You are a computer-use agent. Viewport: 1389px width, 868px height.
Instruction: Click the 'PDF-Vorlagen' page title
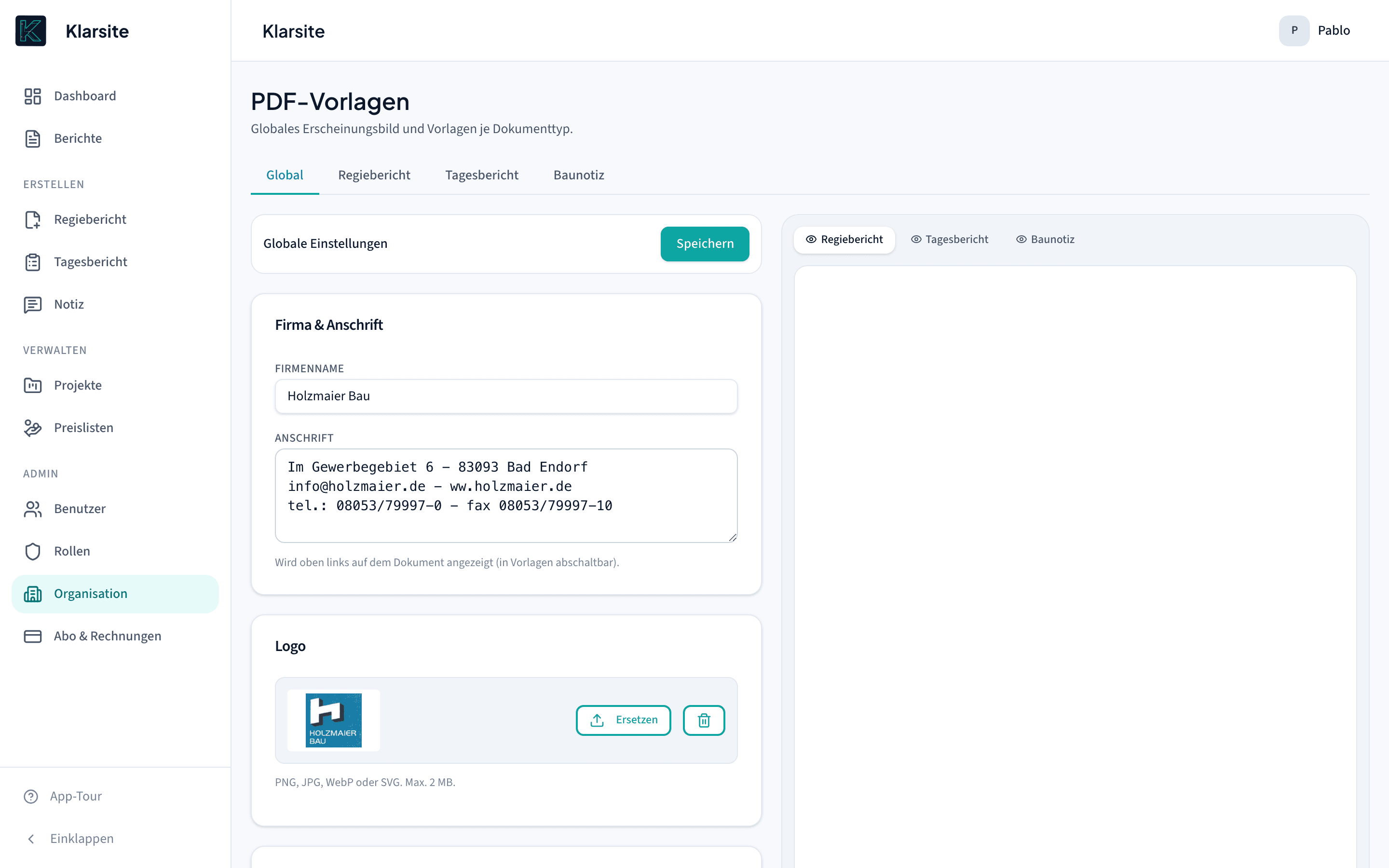point(330,102)
